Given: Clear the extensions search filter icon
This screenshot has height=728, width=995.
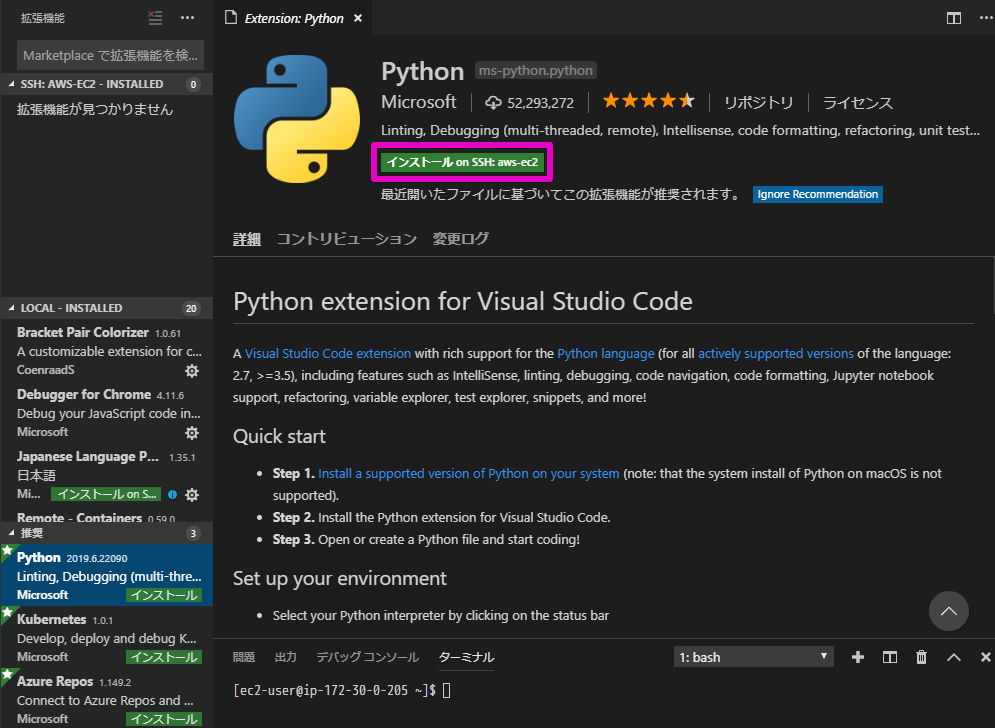Looking at the screenshot, I should (153, 16).
